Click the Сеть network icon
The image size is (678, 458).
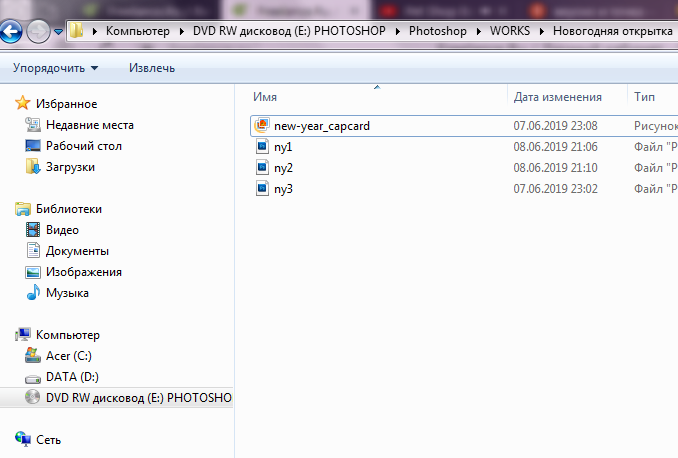point(22,439)
